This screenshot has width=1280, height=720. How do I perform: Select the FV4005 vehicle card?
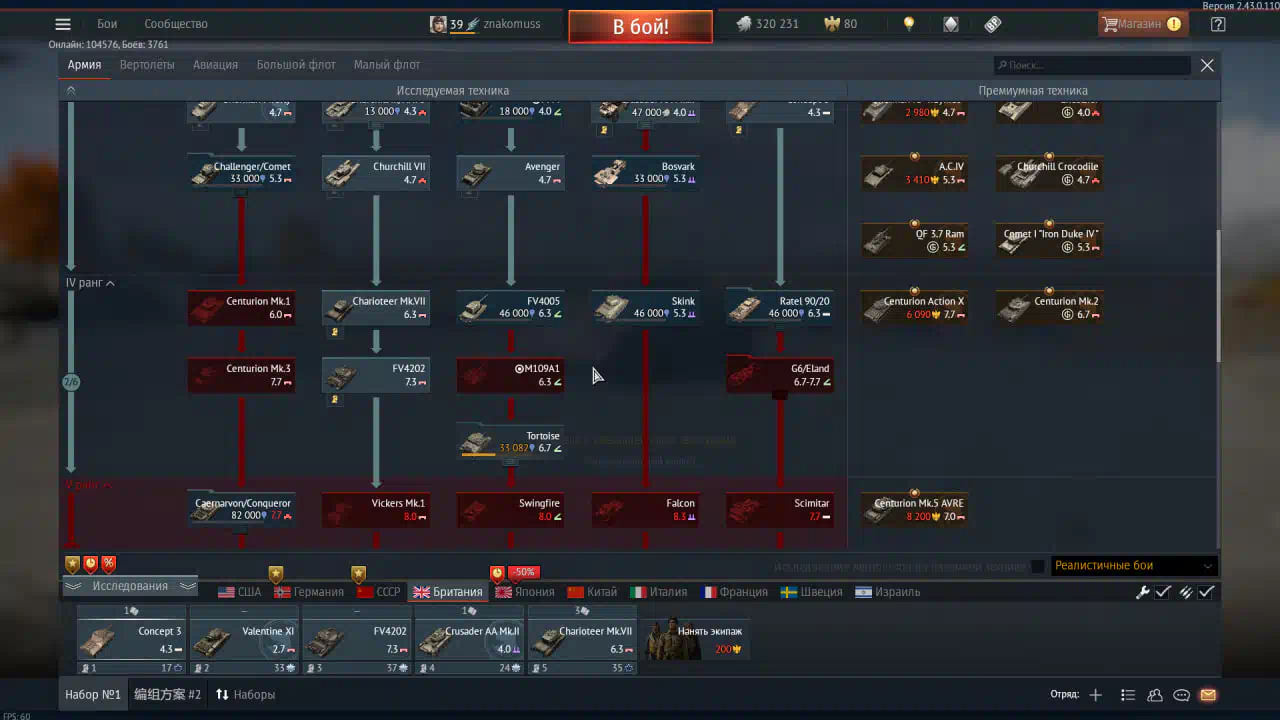coord(511,307)
